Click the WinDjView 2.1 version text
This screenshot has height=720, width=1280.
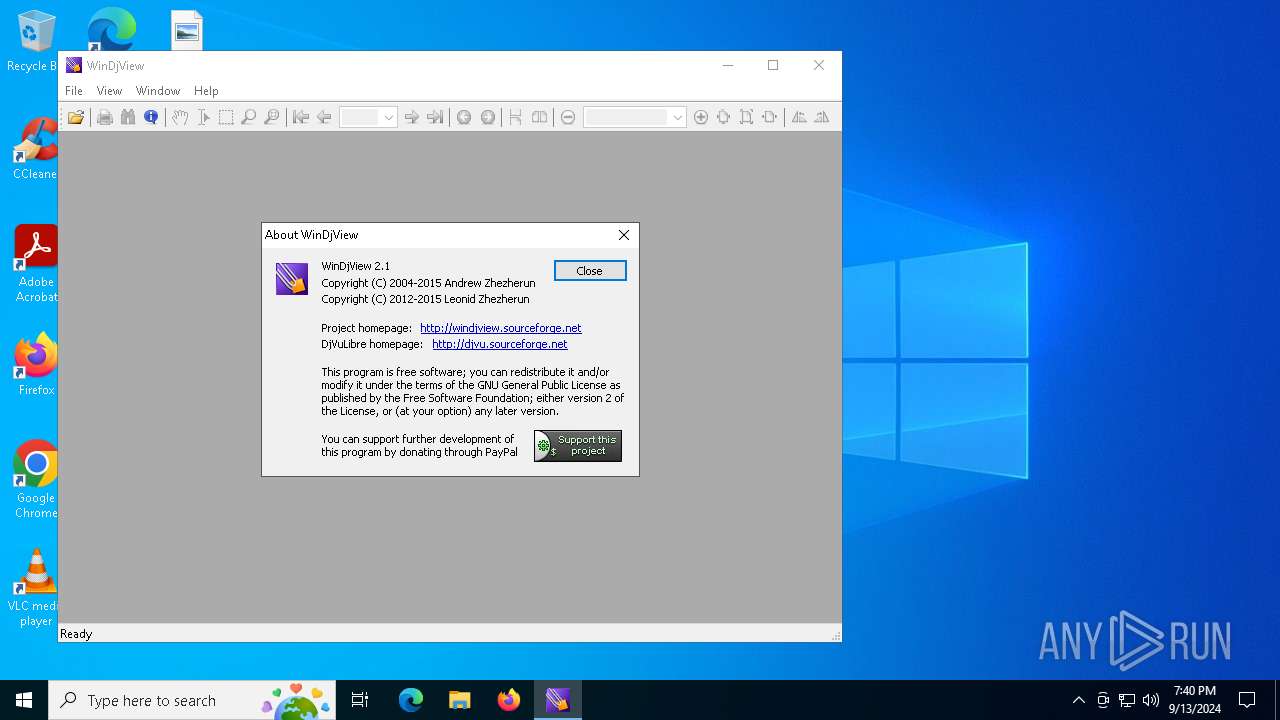click(355, 266)
